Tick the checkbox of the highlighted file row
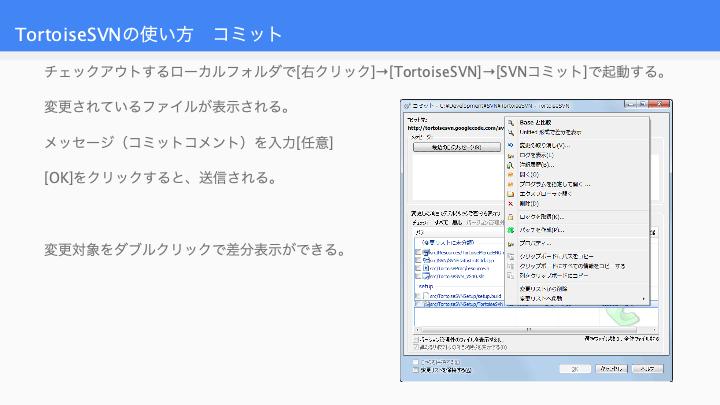This screenshot has height=405, width=720. [x=418, y=304]
